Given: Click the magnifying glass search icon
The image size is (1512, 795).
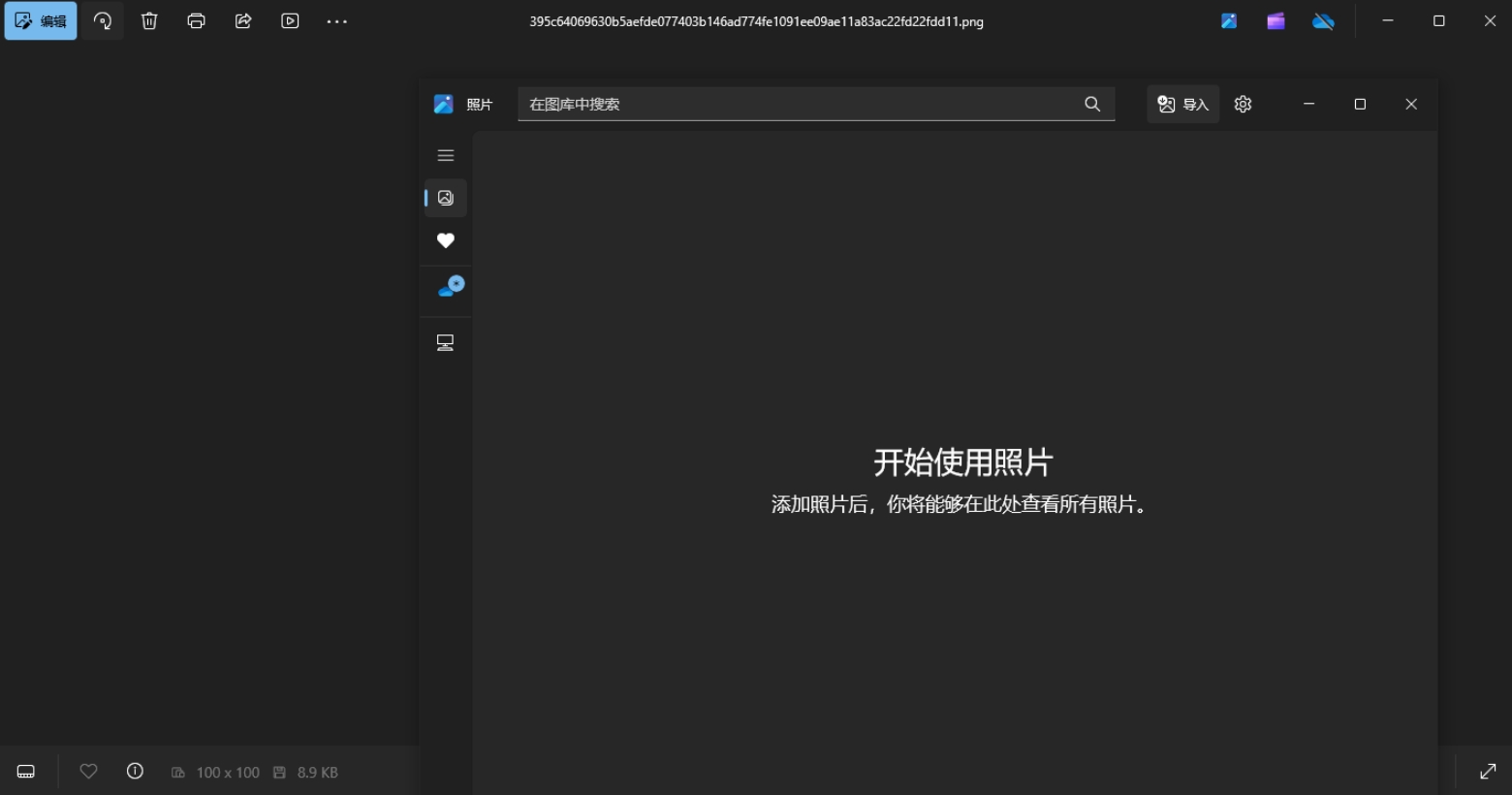Looking at the screenshot, I should (1092, 104).
